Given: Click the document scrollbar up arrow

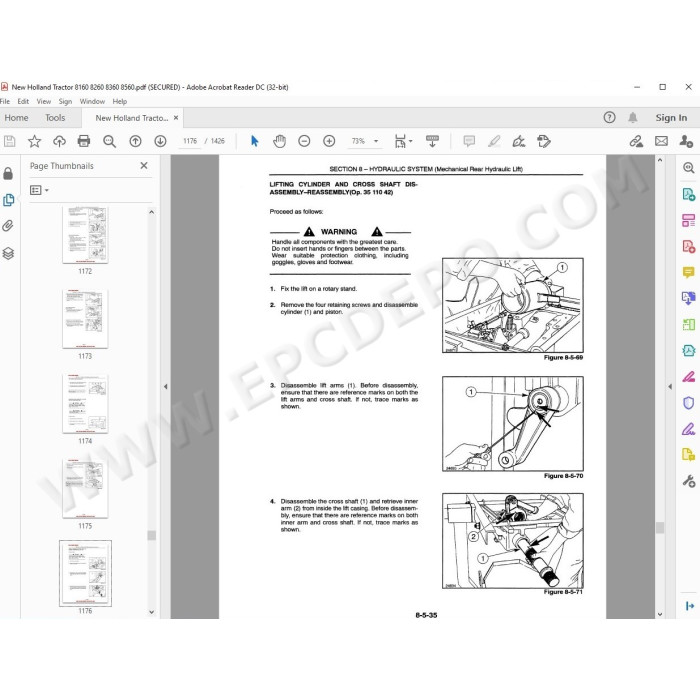Looking at the screenshot, I should [660, 160].
